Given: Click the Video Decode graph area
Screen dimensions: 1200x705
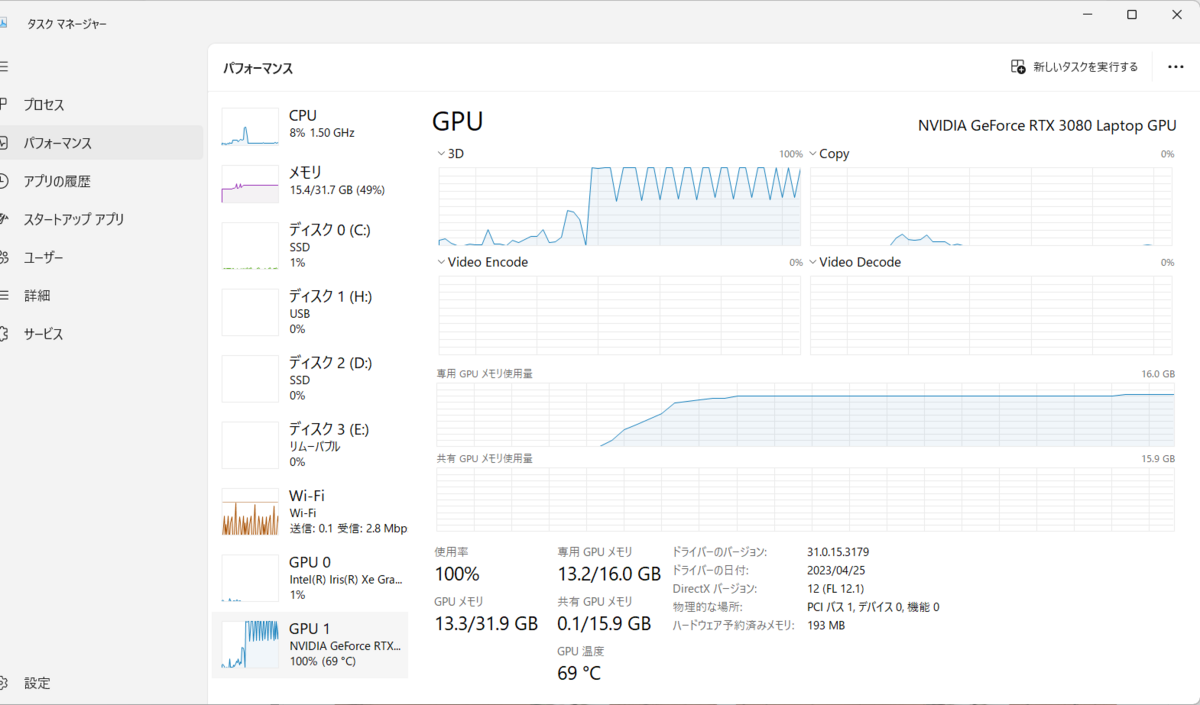Looking at the screenshot, I should click(991, 315).
